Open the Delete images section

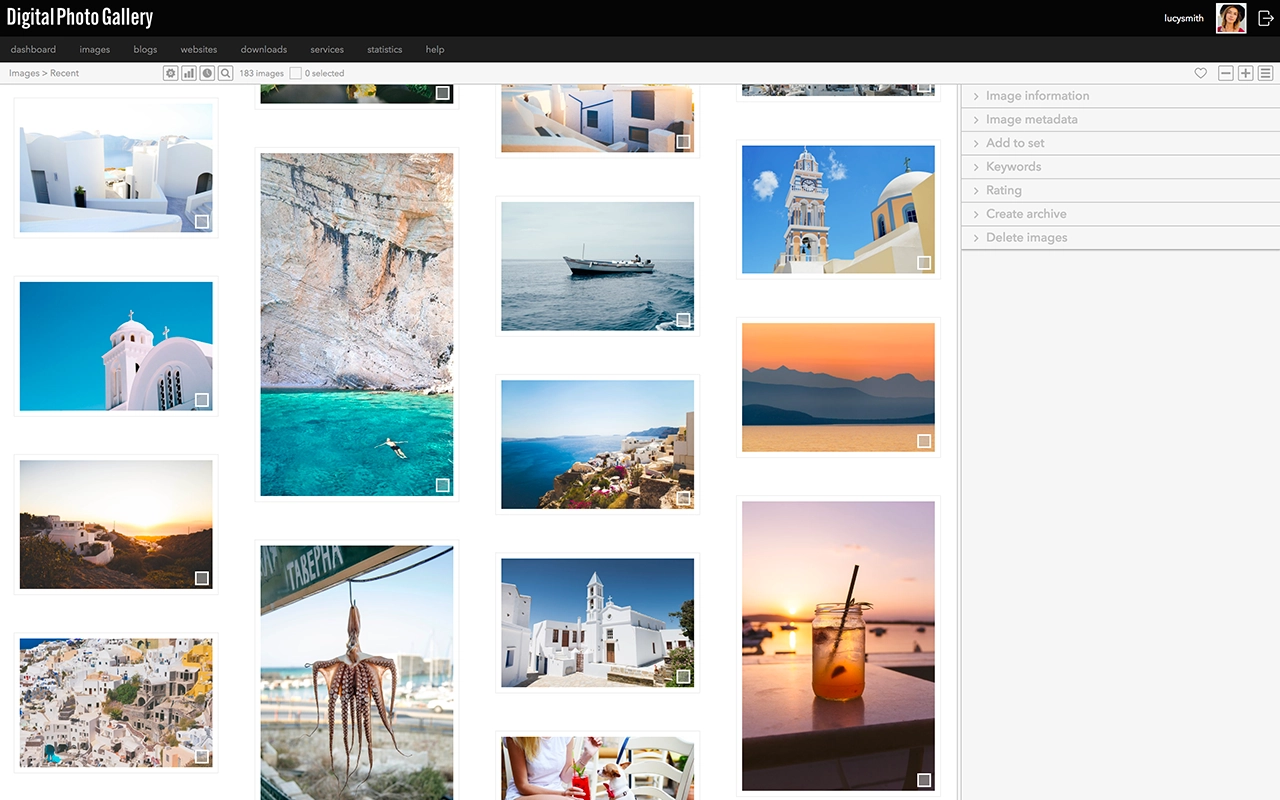coord(1027,237)
